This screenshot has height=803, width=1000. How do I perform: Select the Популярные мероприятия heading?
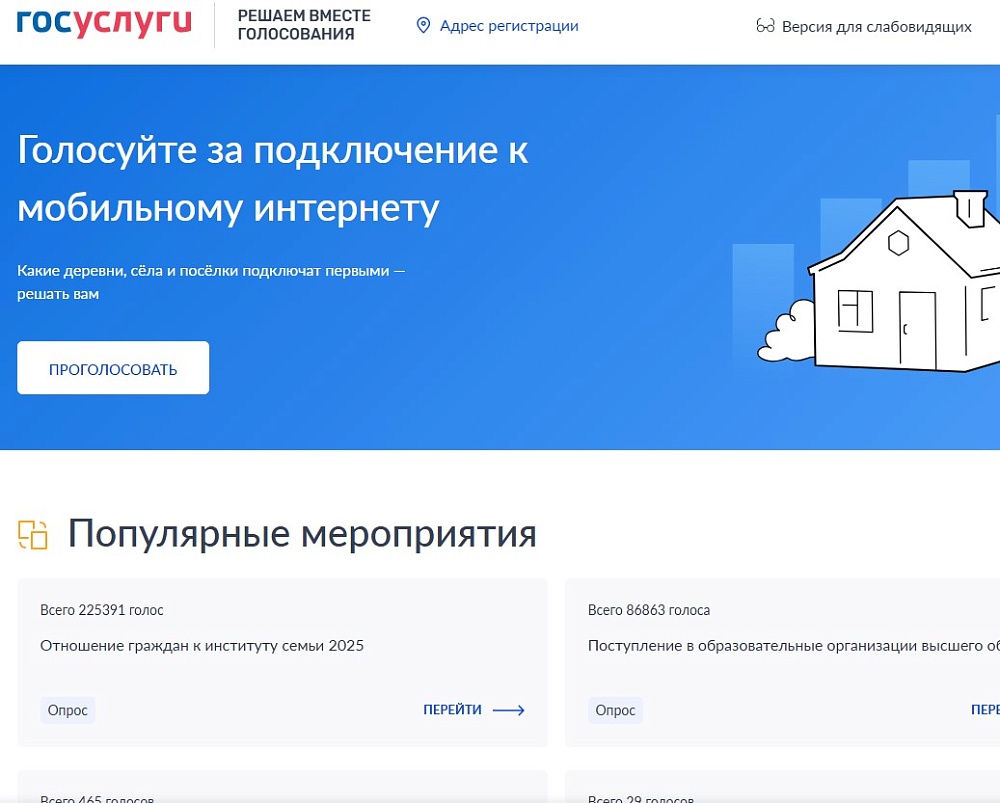point(302,534)
